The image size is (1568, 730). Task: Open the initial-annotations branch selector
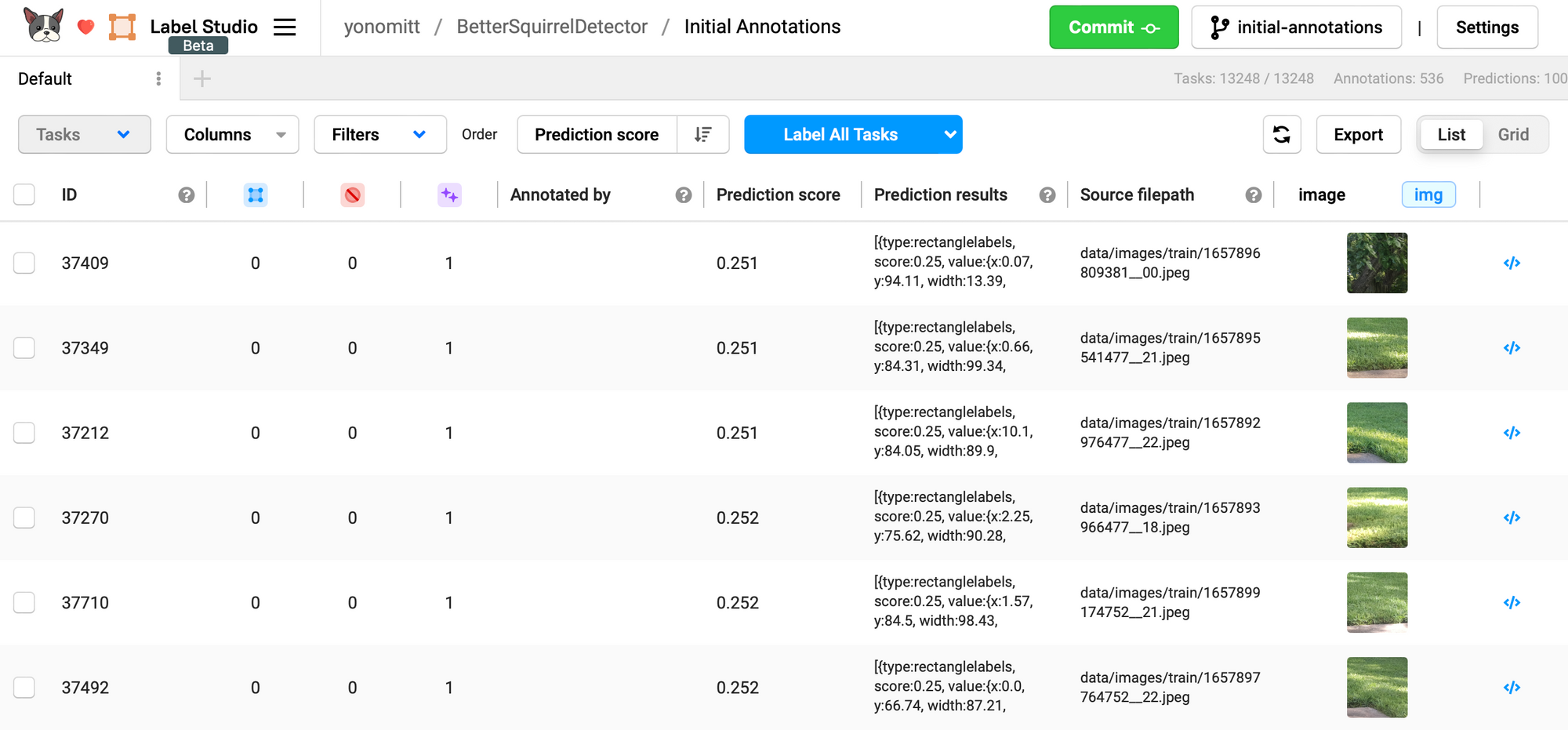(x=1296, y=27)
